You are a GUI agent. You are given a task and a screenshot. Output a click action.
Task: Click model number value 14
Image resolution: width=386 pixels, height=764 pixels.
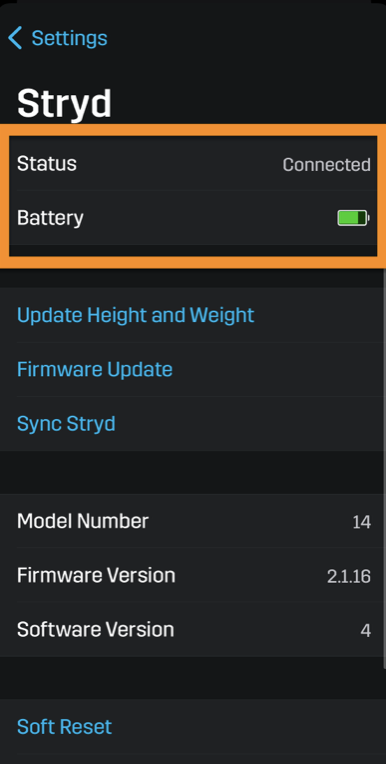coord(362,522)
